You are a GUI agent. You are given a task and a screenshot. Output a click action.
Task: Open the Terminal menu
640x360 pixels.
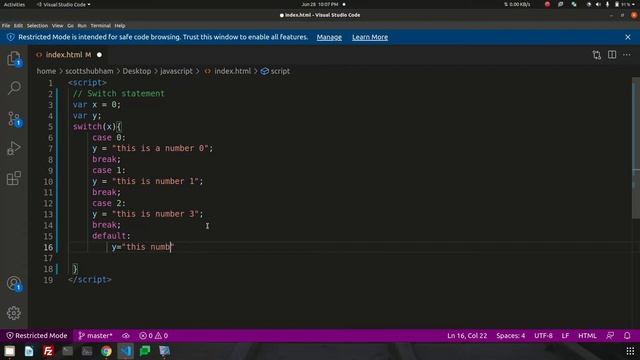100,25
